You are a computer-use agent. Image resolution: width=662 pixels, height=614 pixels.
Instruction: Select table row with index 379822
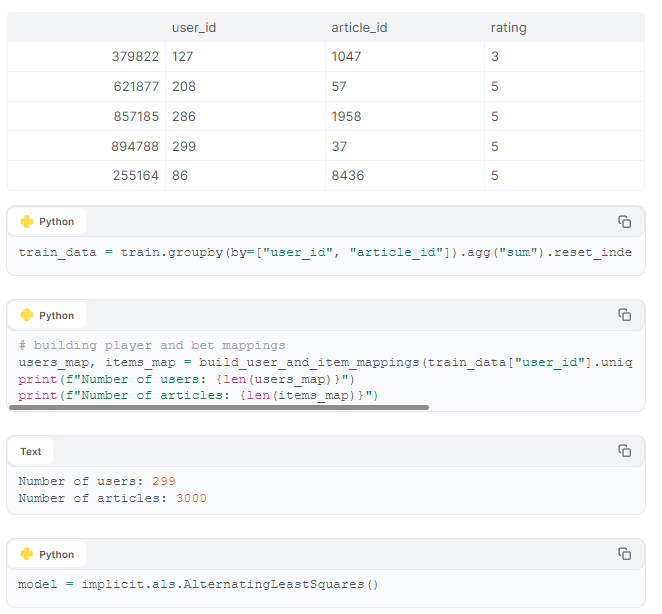[x=326, y=57]
